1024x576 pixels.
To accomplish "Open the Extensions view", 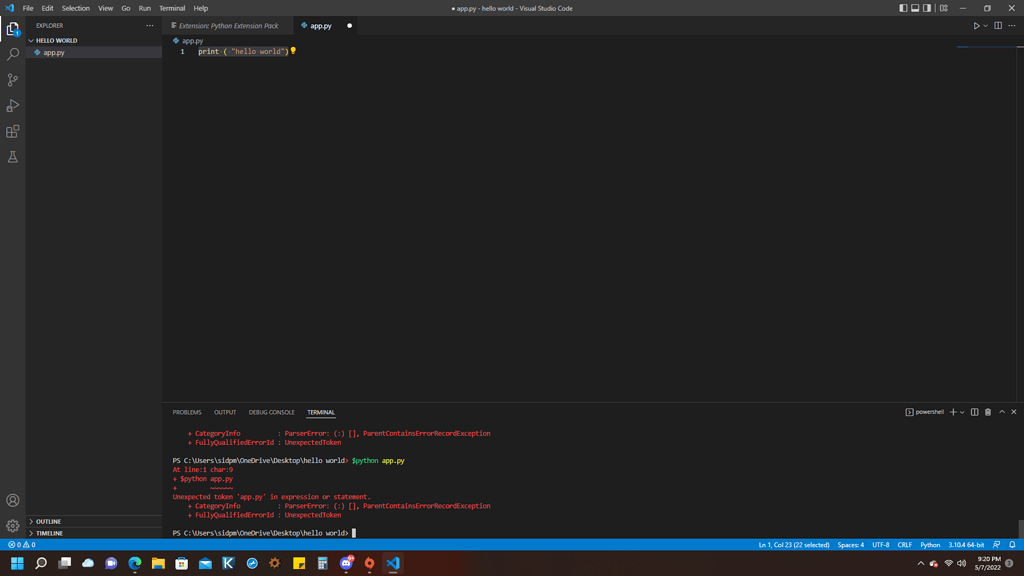I will 13,130.
